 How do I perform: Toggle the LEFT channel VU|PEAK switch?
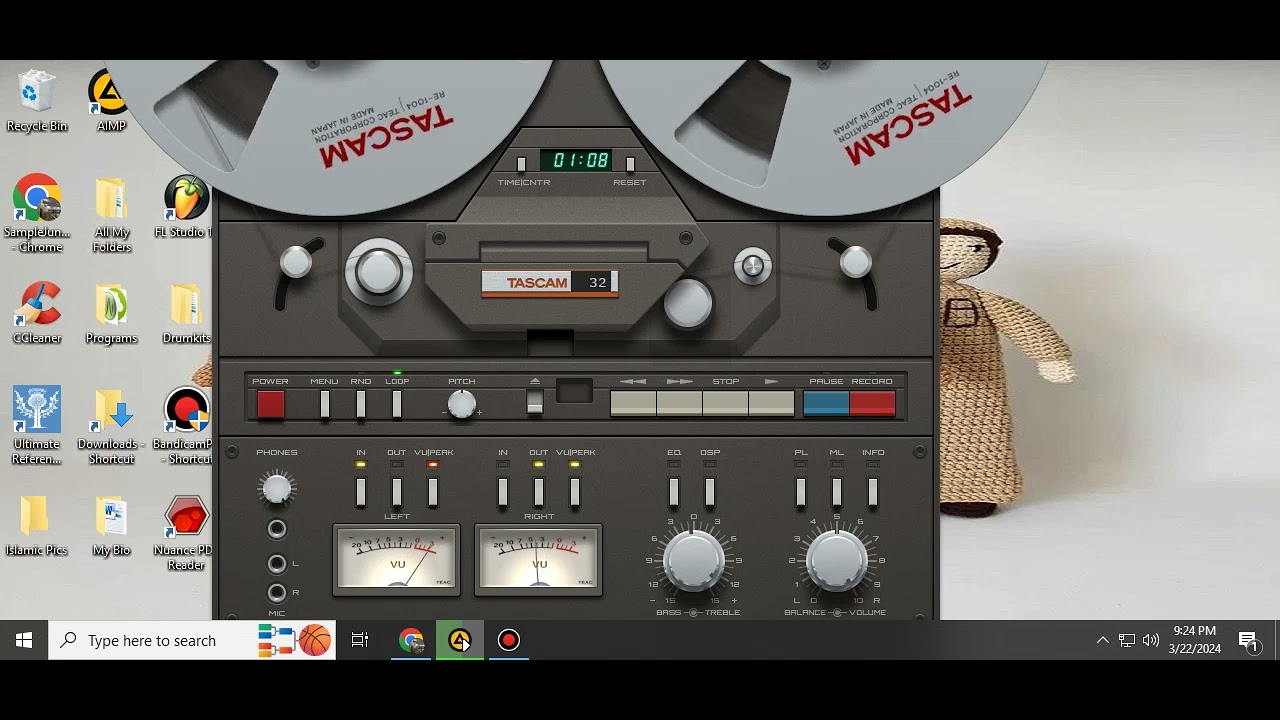433,492
